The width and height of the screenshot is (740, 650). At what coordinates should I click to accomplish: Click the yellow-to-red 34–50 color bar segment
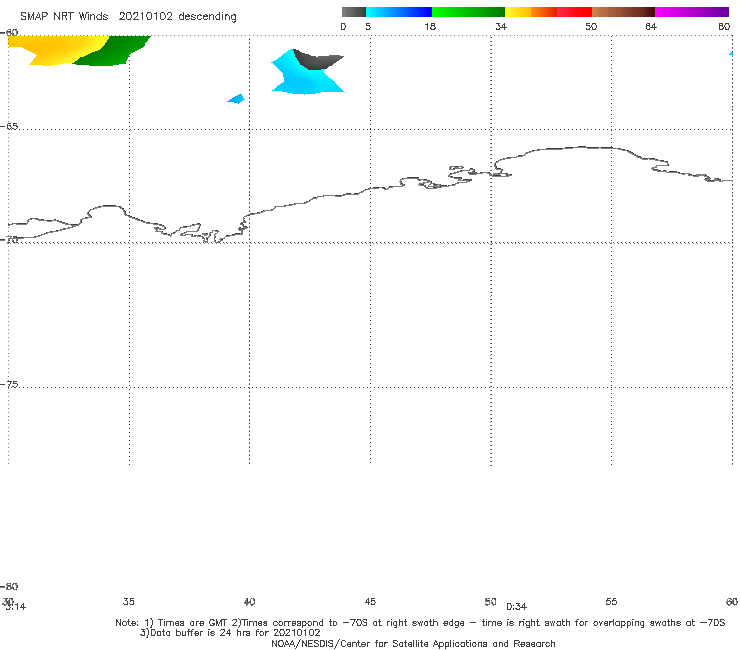(548, 12)
